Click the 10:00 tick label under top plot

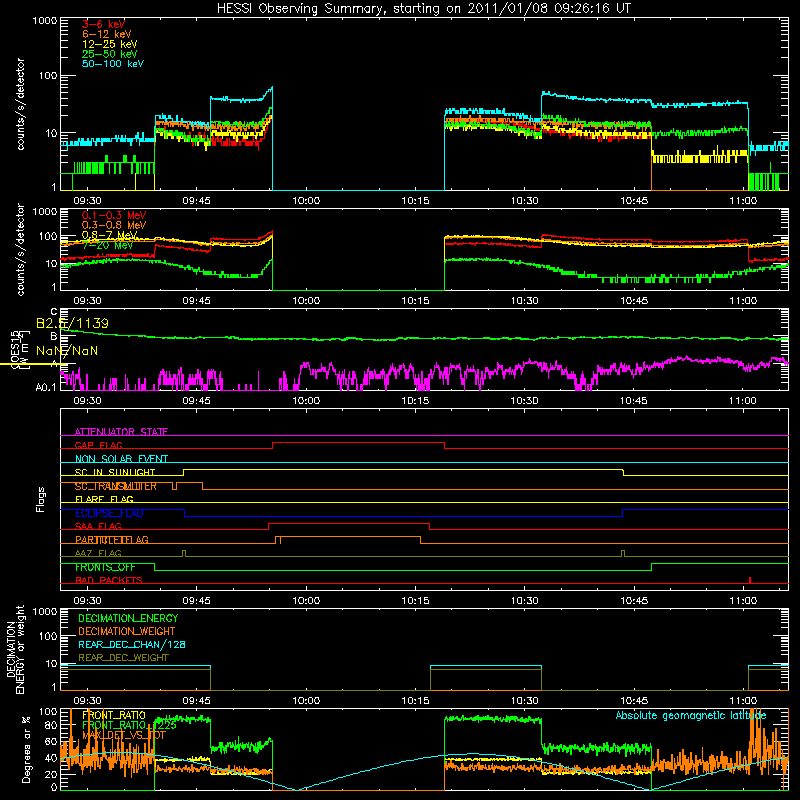click(x=306, y=201)
